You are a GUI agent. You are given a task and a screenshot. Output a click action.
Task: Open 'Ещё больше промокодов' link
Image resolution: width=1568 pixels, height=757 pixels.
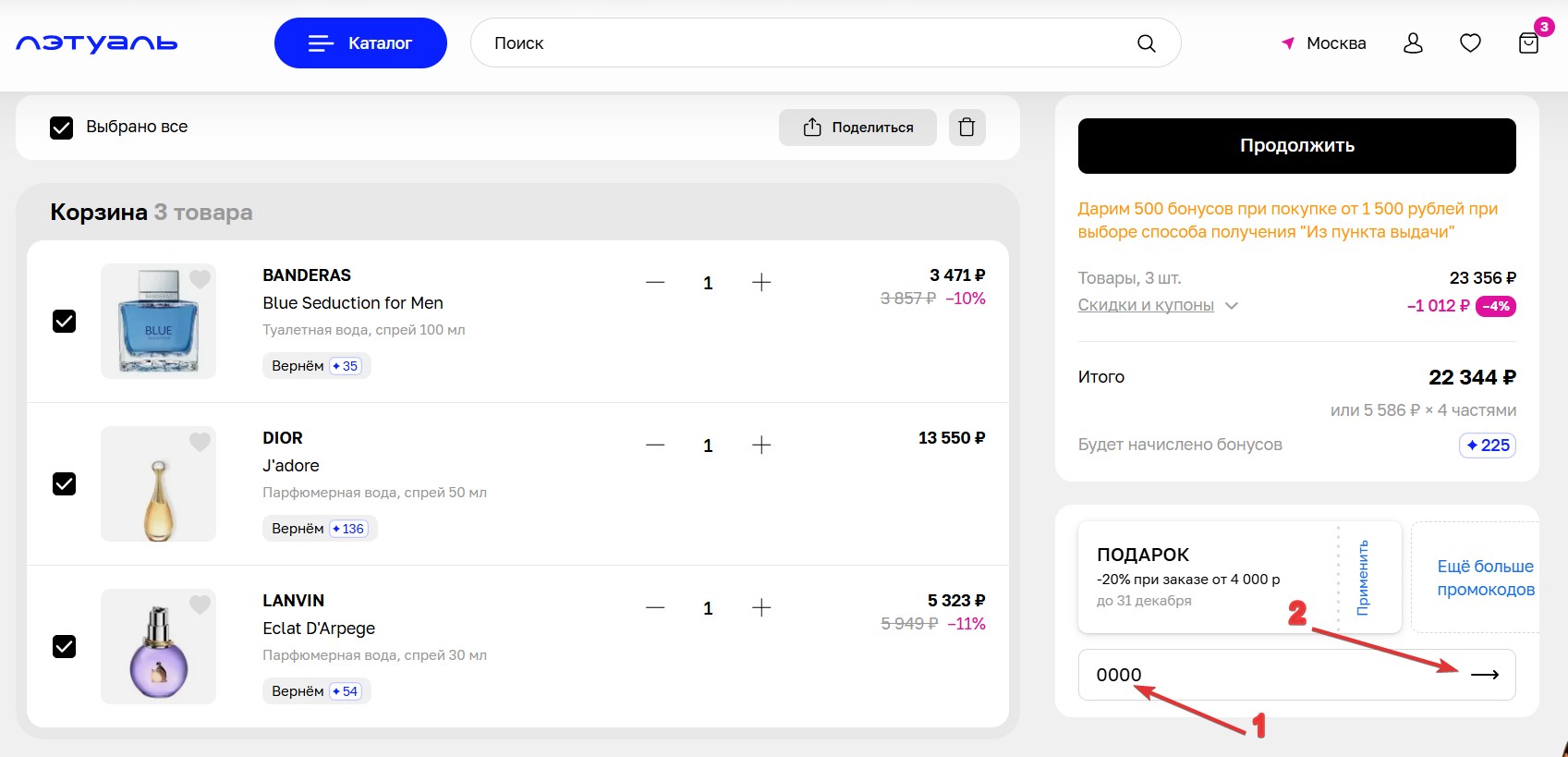(1484, 578)
